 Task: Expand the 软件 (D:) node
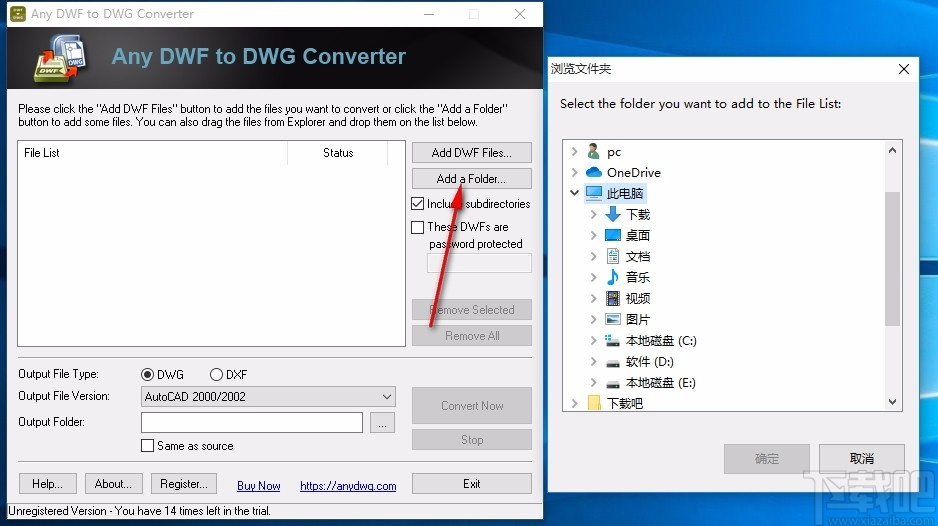pos(593,361)
